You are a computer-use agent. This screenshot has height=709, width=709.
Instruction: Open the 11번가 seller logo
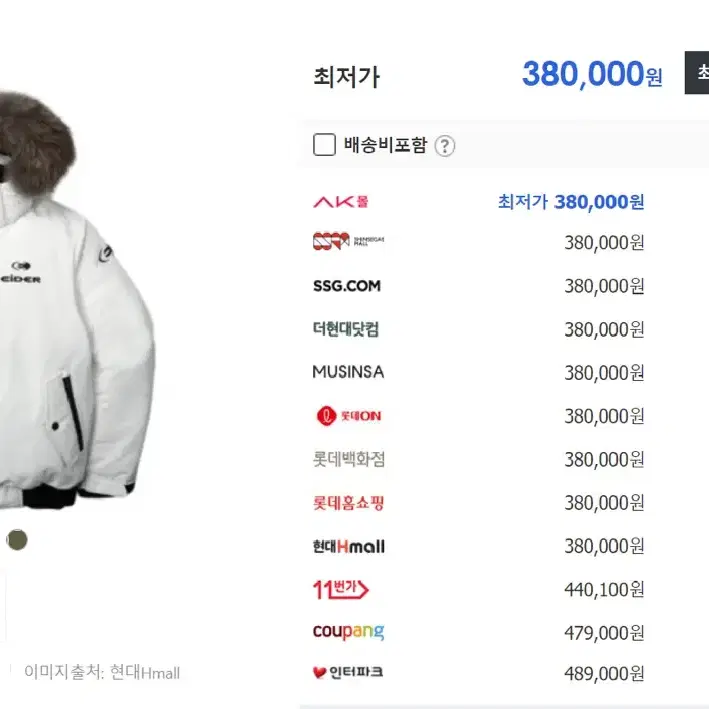pyautogui.click(x=341, y=590)
